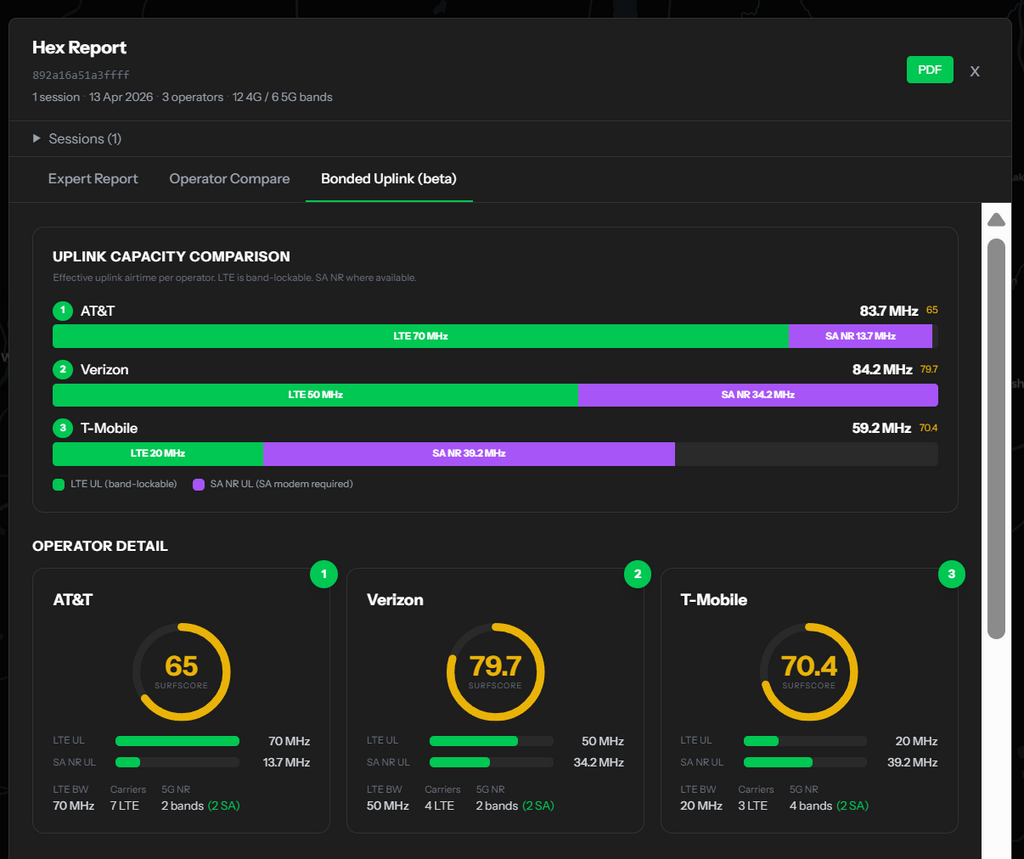Click the AT&T 65 Surfscore gauge
Viewport: 1024px width, 859px height.
182,672
